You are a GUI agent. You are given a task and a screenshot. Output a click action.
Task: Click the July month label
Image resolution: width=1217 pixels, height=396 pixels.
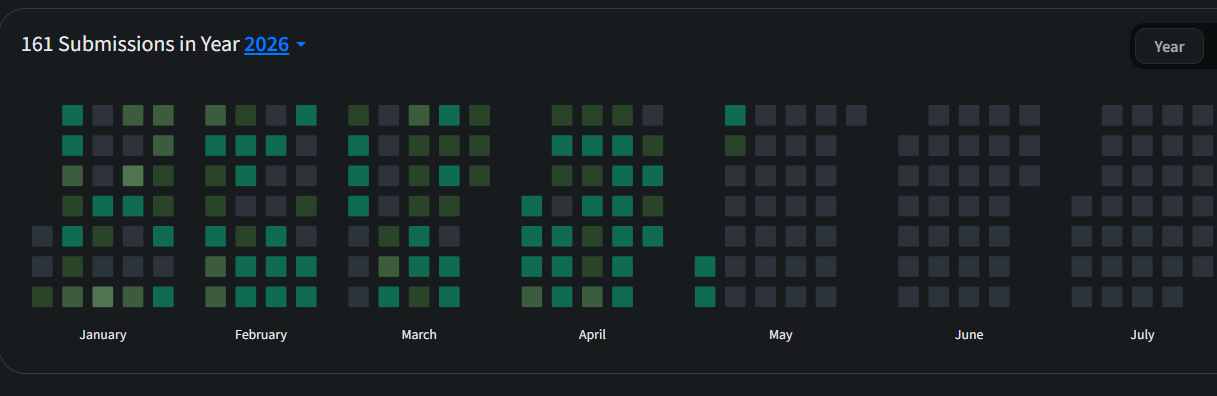[x=1142, y=335]
